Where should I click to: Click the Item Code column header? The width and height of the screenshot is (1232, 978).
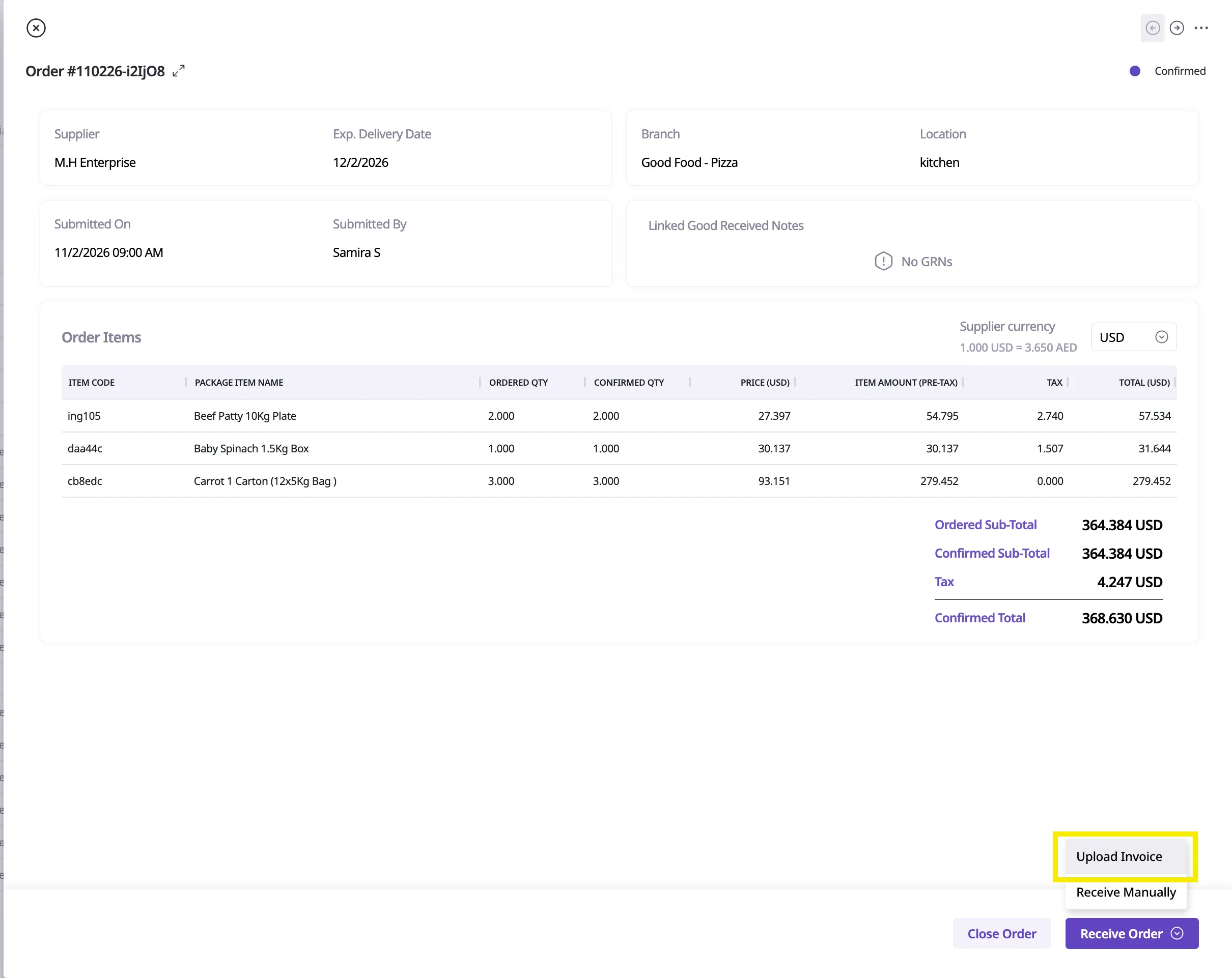(x=92, y=382)
